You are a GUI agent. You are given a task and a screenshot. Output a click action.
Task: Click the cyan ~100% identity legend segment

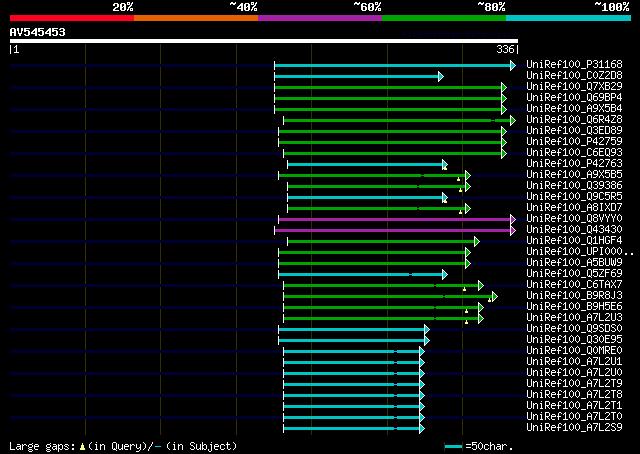coord(567,18)
